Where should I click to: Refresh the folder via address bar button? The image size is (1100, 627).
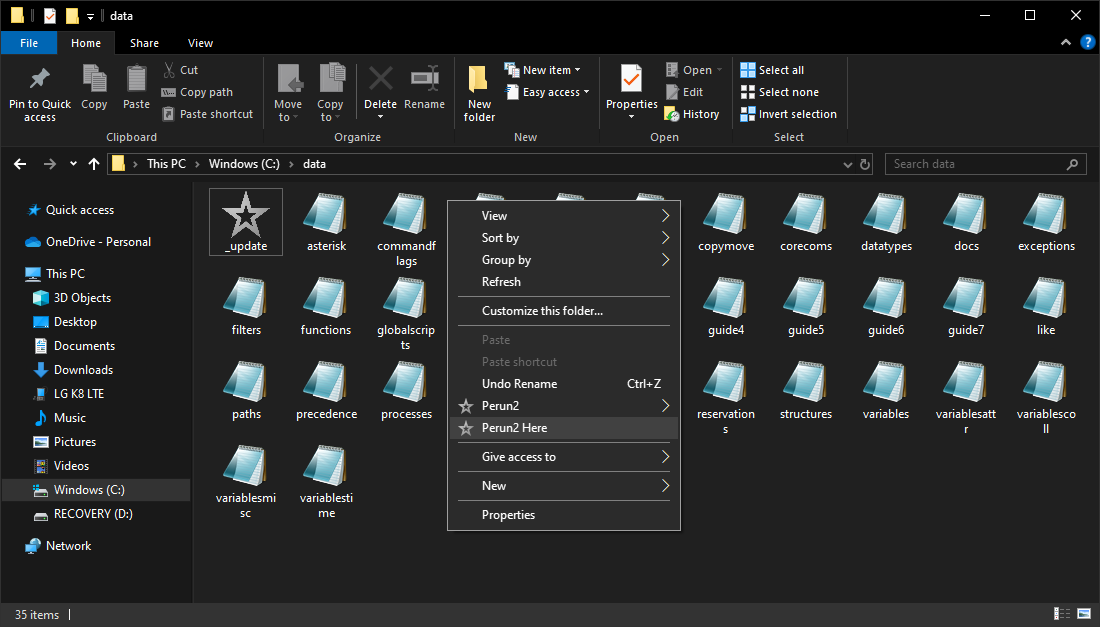click(x=865, y=164)
